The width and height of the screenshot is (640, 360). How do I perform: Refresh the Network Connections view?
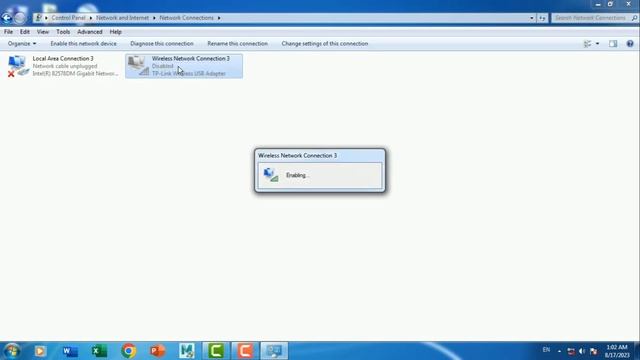[x=542, y=18]
